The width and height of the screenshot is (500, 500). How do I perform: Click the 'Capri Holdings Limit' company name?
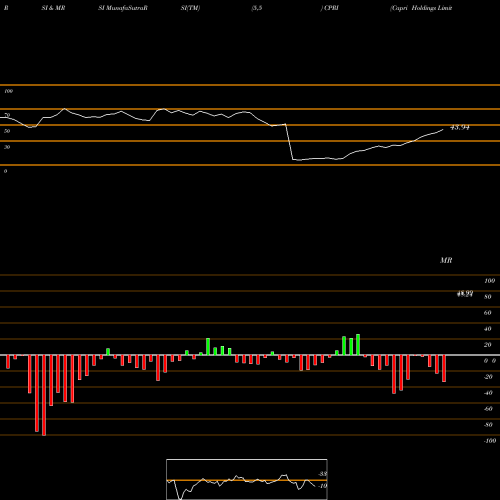[x=421, y=8]
